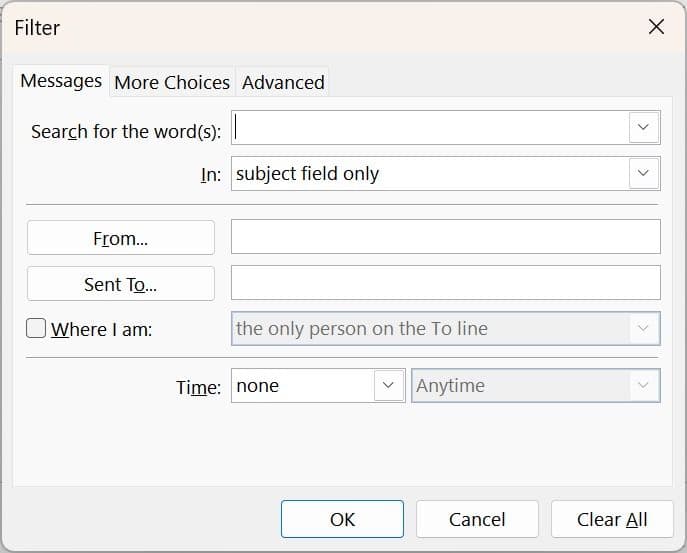Open the More Choices tab

(x=172, y=82)
